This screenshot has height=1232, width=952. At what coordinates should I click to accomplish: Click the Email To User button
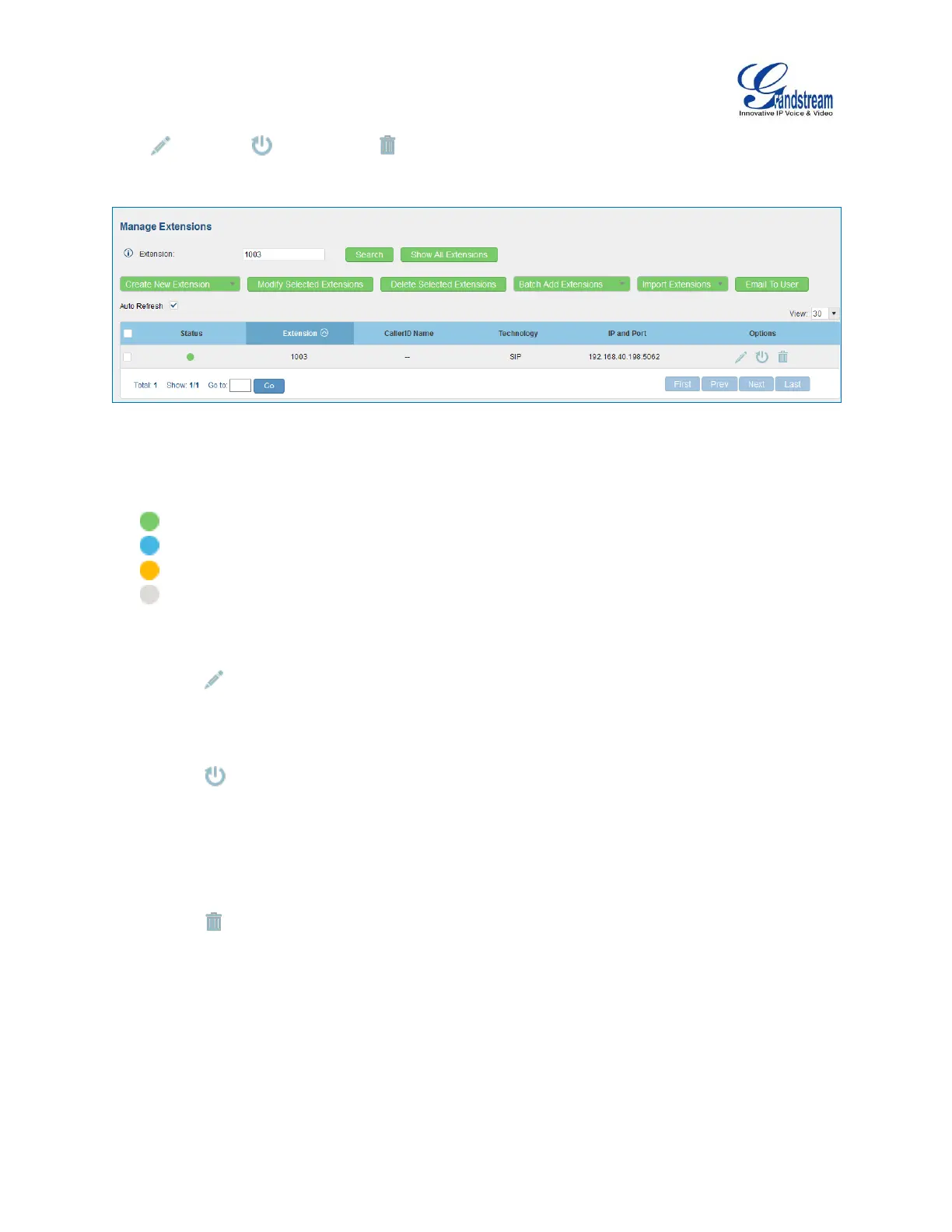point(772,285)
